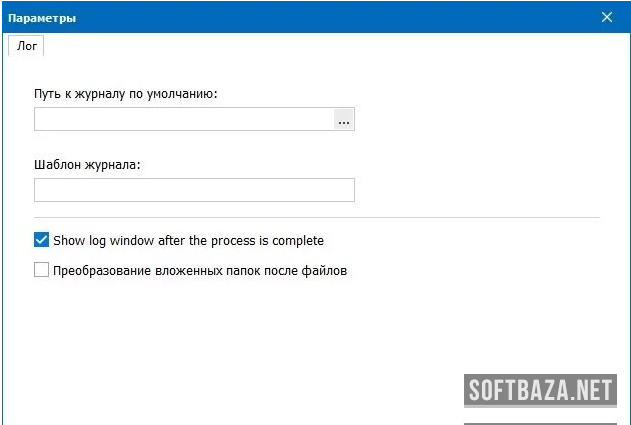The image size is (631, 425).
Task: Click the SOFTBAZA.NET watermark
Action: (x=539, y=391)
